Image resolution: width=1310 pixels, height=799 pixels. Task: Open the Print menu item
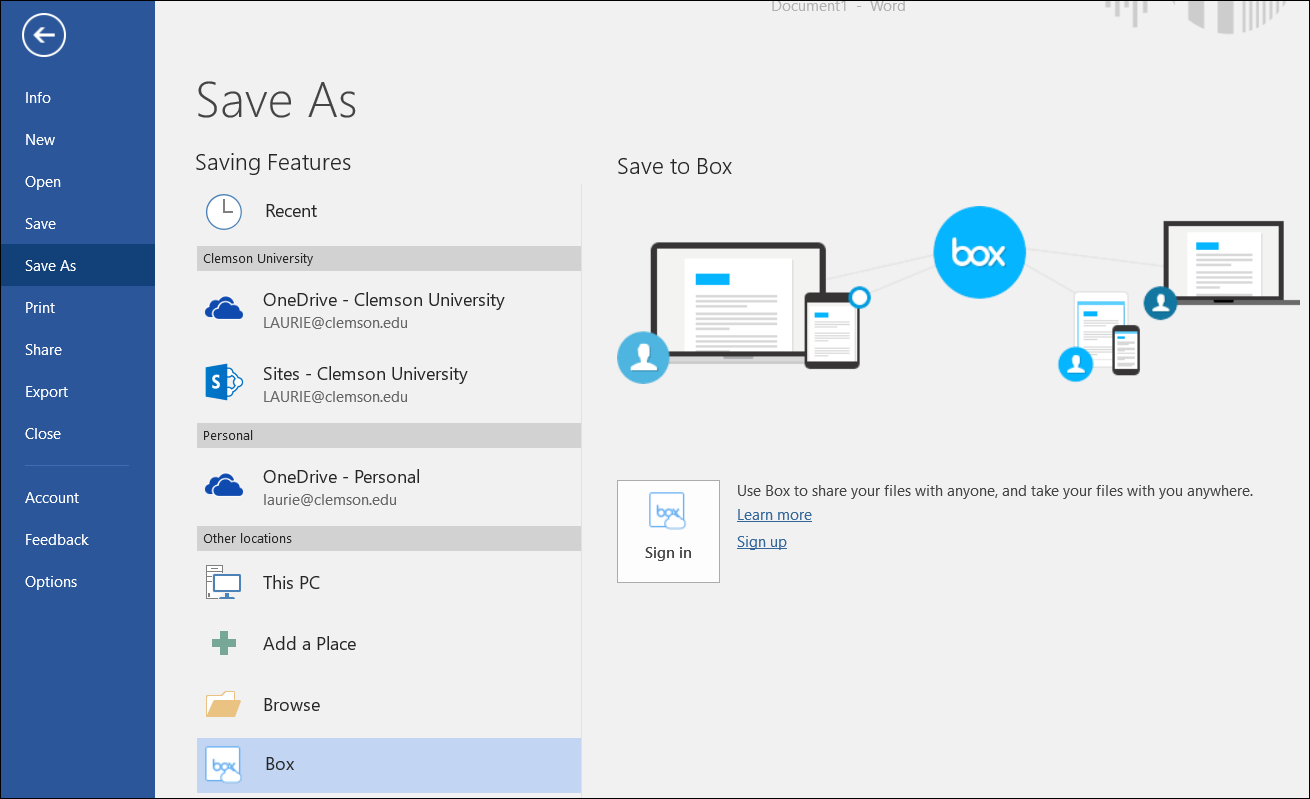click(x=39, y=307)
